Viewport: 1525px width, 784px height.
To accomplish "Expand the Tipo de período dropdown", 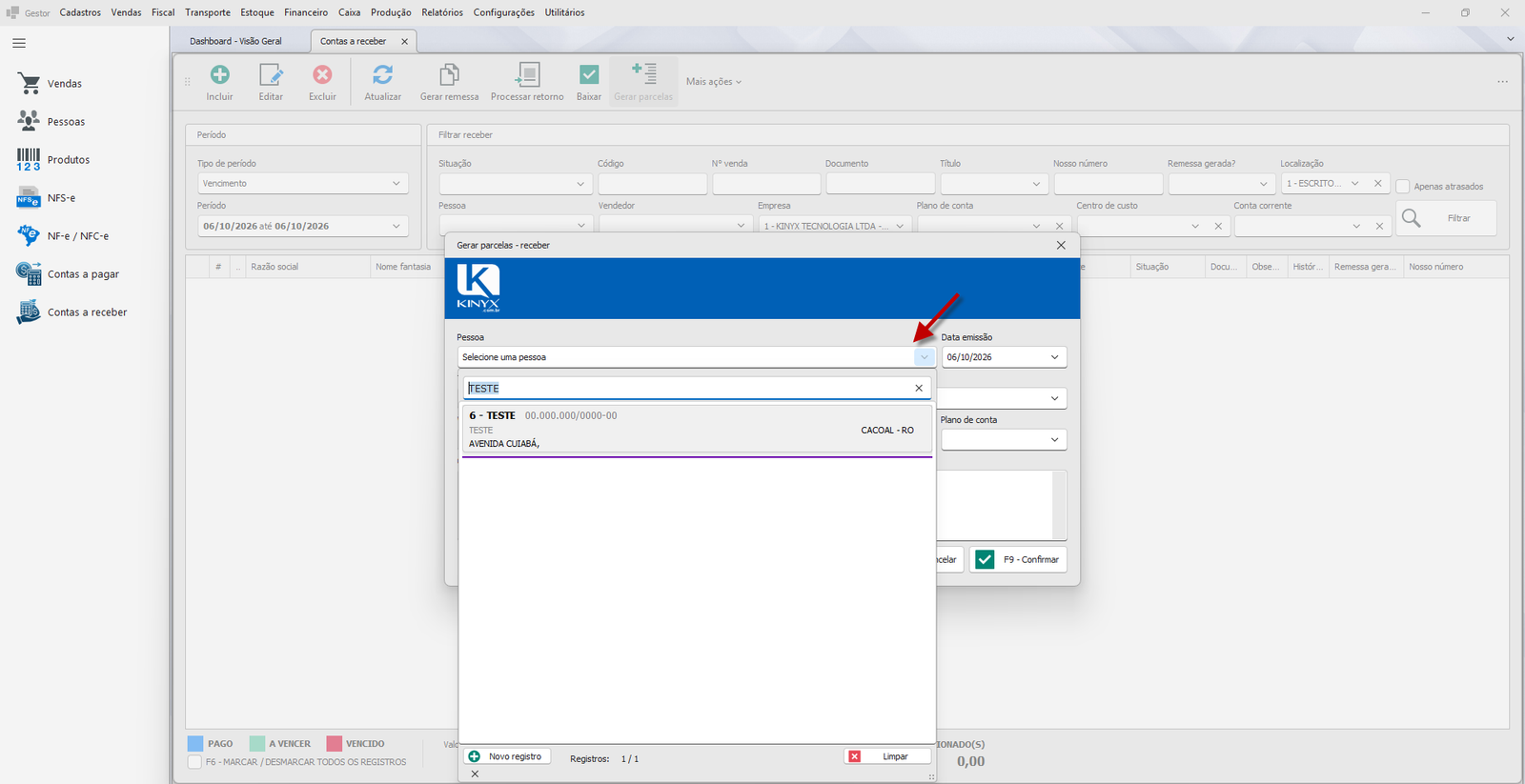I will pyautogui.click(x=396, y=183).
